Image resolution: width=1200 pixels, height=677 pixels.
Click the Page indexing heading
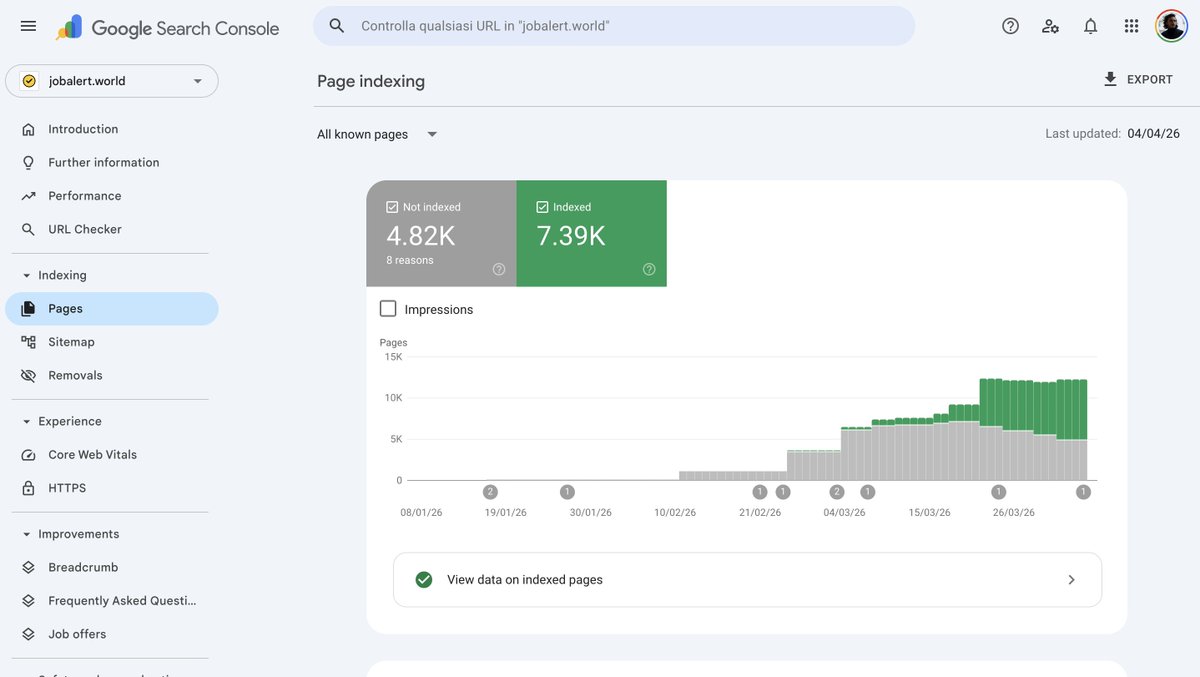coord(371,81)
